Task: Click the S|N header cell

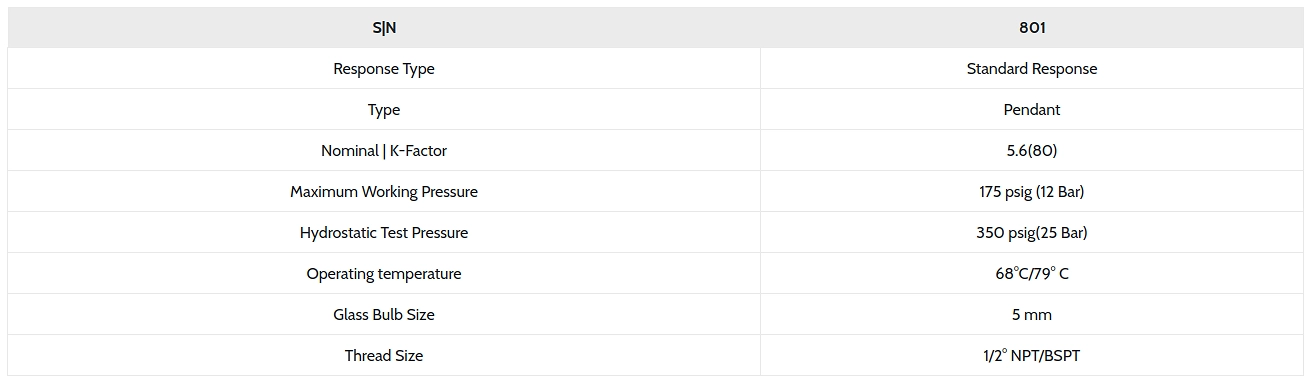Action: [x=384, y=28]
